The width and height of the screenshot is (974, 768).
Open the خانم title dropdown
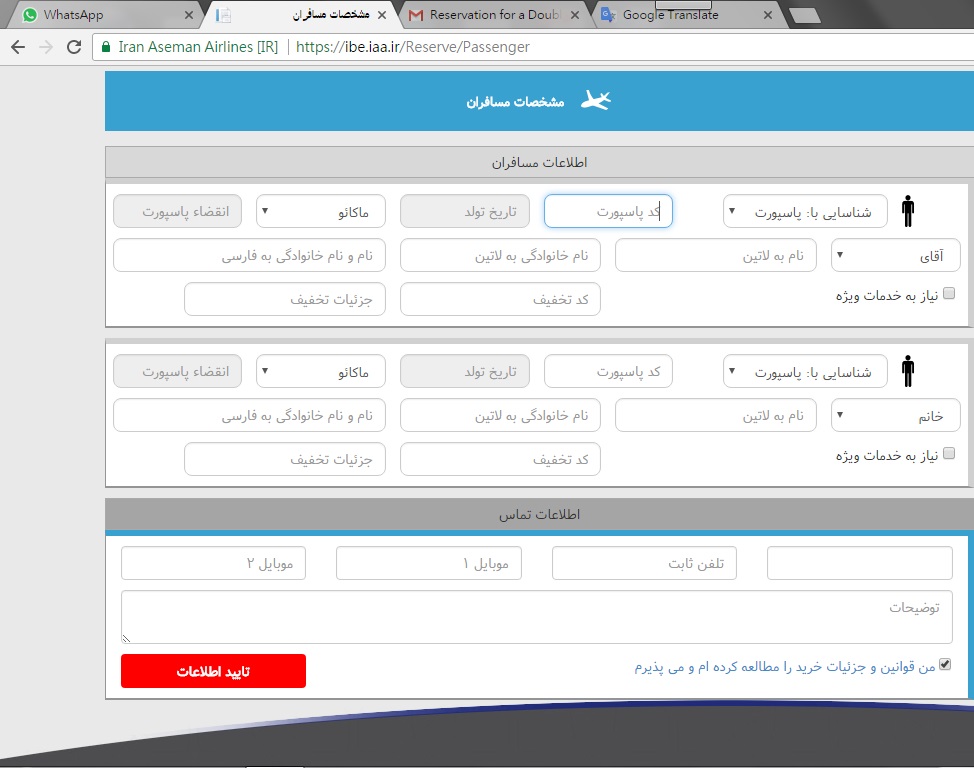pyautogui.click(x=896, y=415)
